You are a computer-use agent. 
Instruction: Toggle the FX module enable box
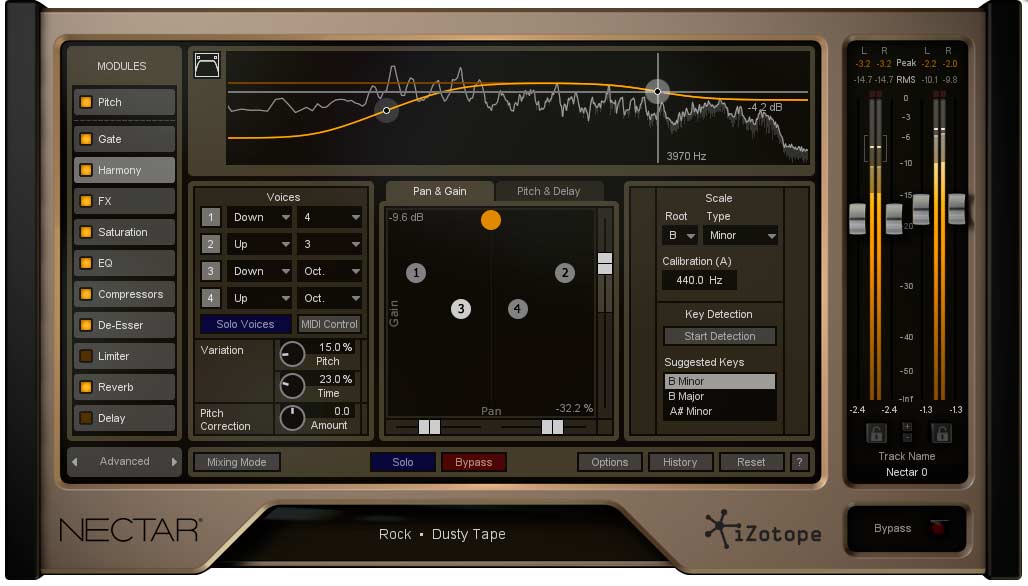pos(86,201)
